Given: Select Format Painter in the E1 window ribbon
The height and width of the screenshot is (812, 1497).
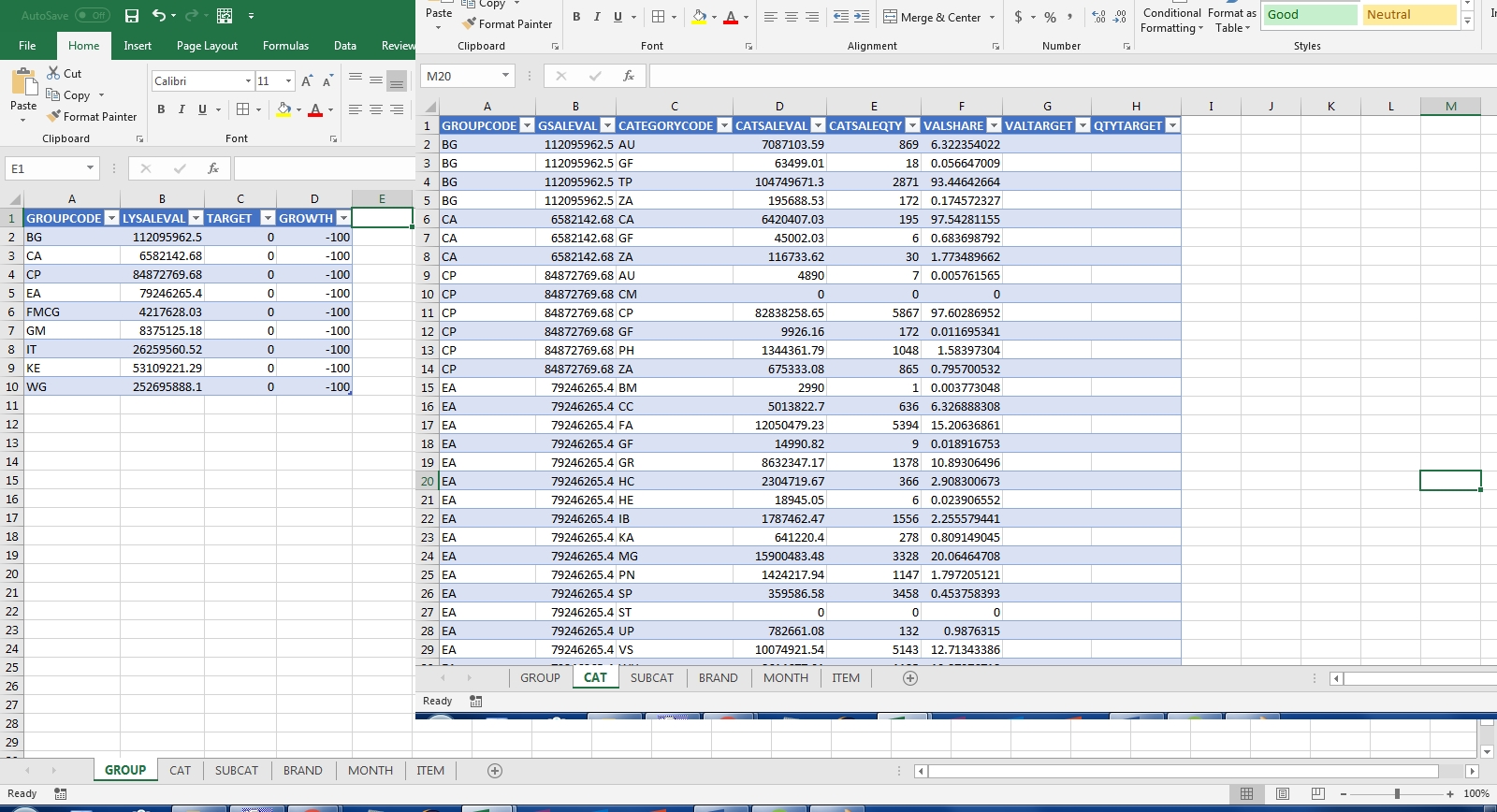Looking at the screenshot, I should pos(92,117).
